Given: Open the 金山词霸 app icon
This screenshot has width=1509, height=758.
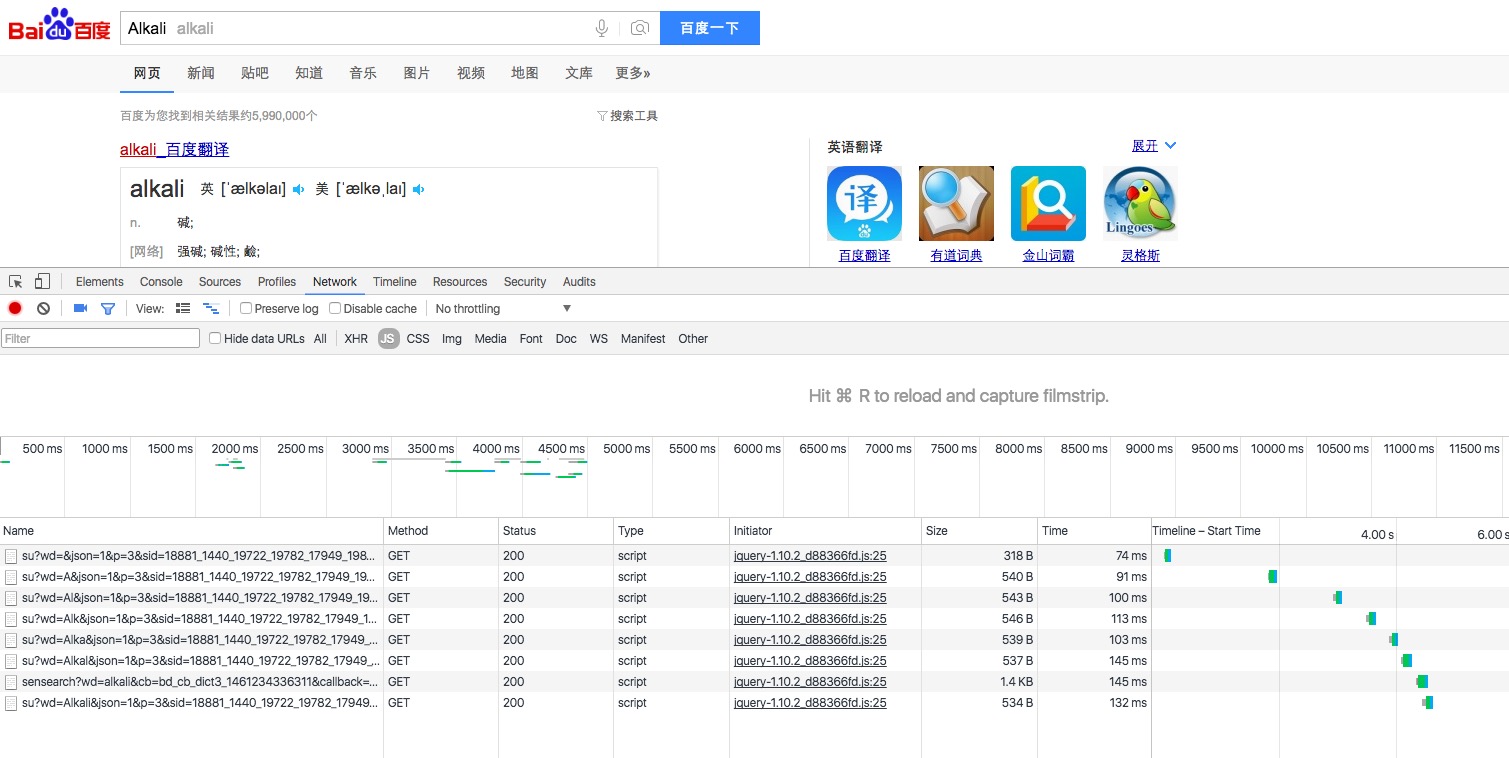Looking at the screenshot, I should point(1048,204).
